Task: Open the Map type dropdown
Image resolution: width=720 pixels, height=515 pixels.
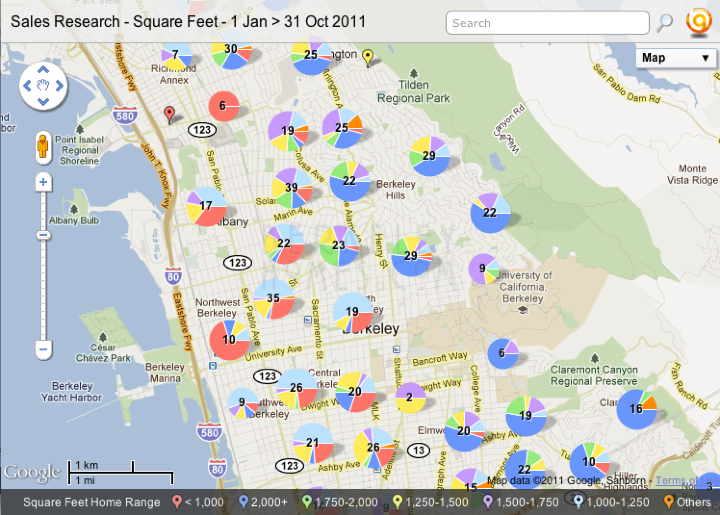Action: point(675,58)
